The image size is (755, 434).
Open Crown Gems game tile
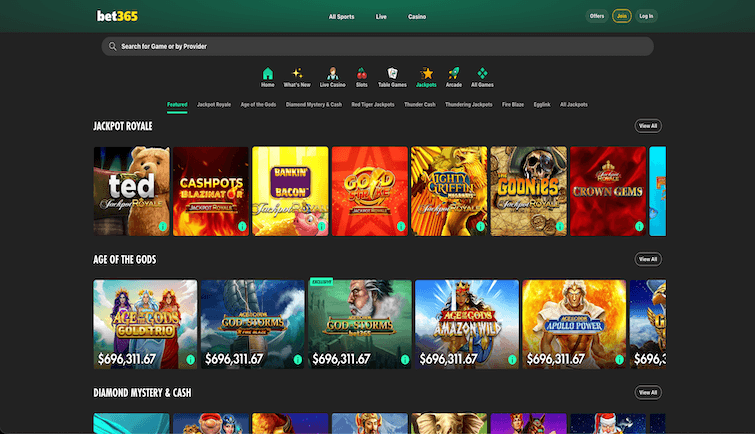click(x=608, y=191)
